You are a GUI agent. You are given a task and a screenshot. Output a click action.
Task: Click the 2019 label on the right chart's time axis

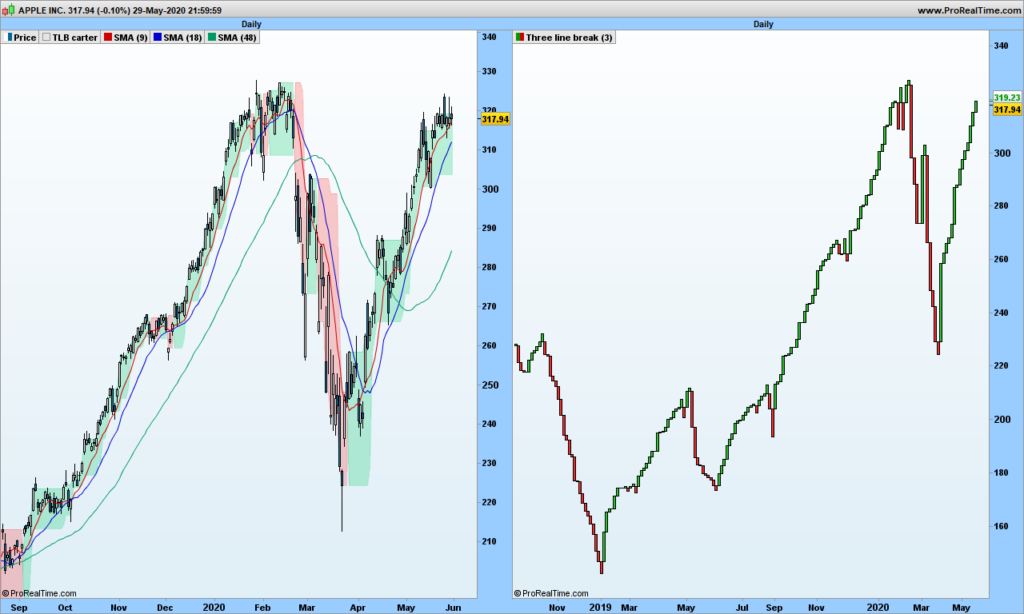click(x=600, y=607)
